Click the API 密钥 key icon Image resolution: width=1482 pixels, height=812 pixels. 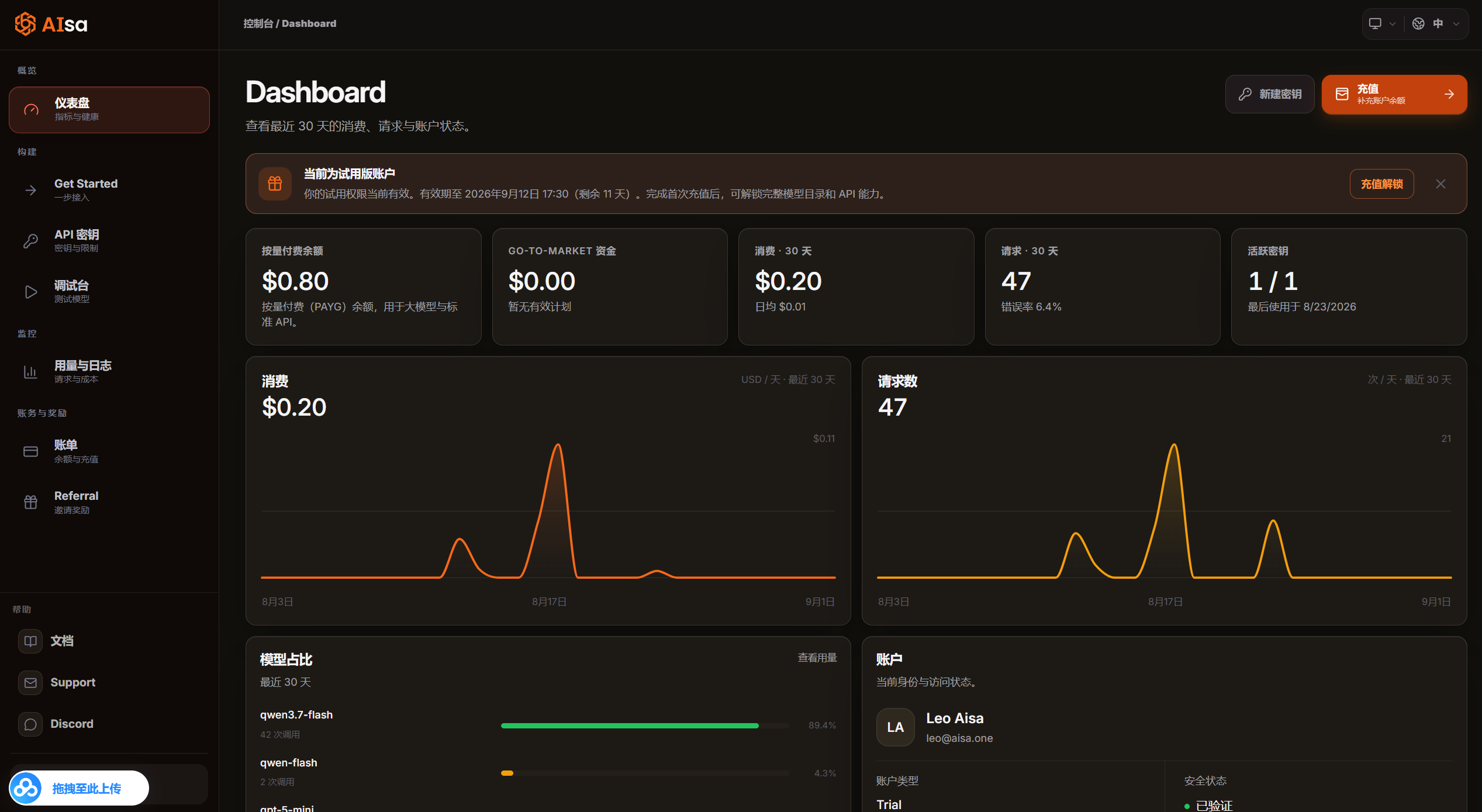coord(31,241)
